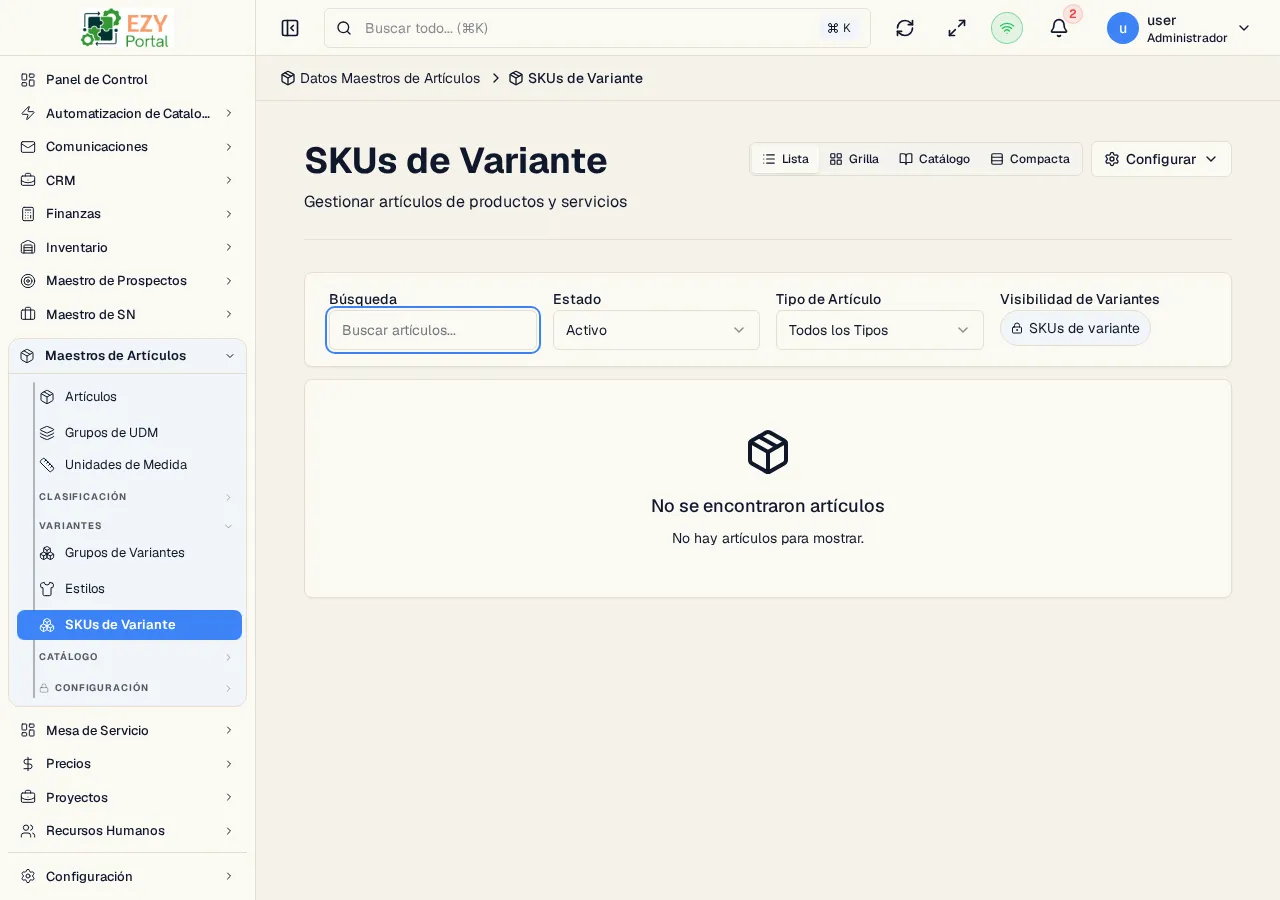
Task: Toggle fullscreen with the expand arrows icon
Action: click(x=957, y=28)
